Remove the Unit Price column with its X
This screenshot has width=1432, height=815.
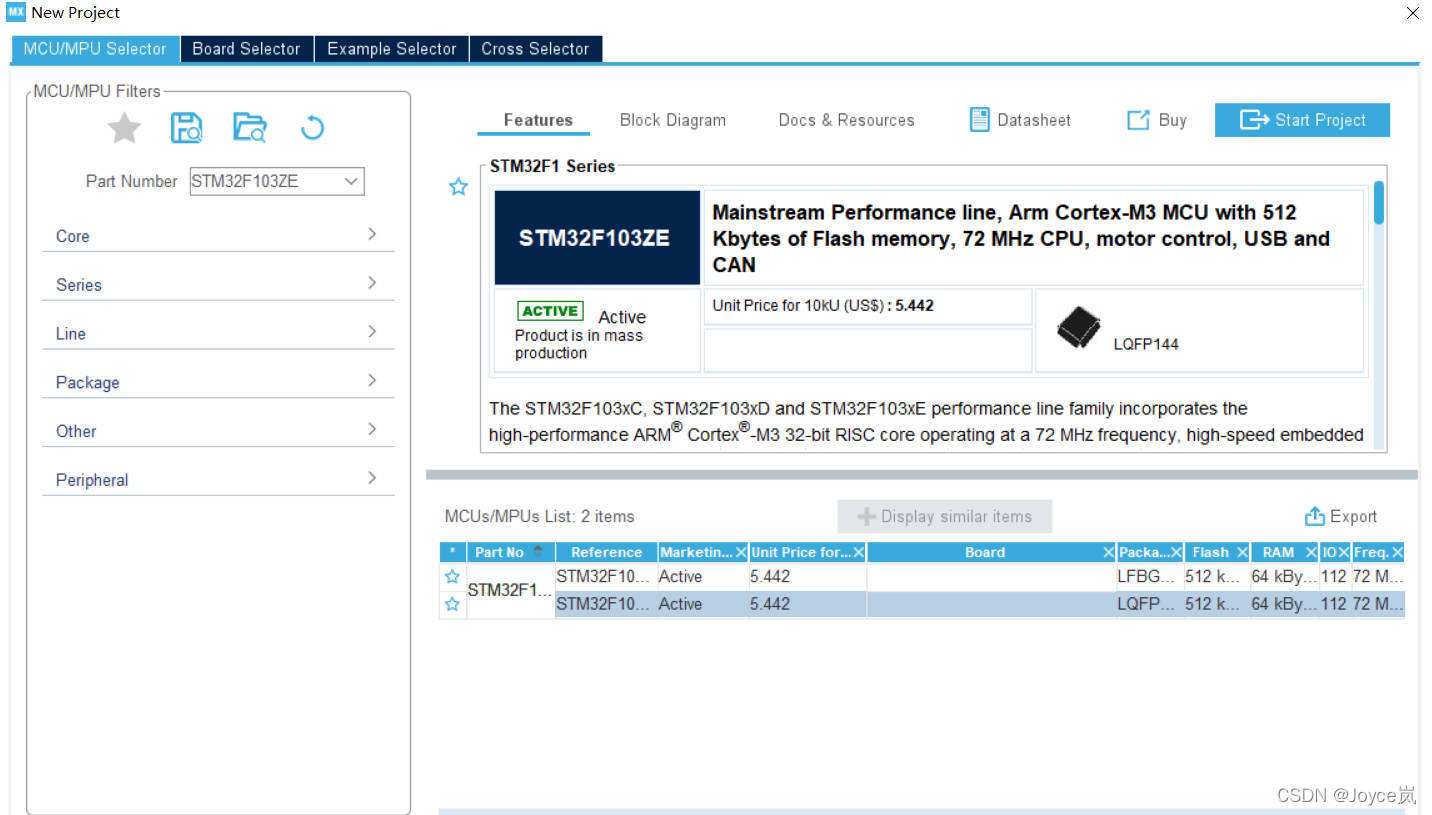coord(859,552)
